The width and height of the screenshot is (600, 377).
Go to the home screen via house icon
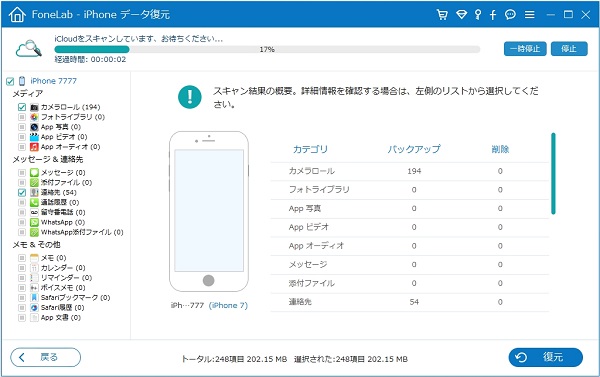click(17, 15)
